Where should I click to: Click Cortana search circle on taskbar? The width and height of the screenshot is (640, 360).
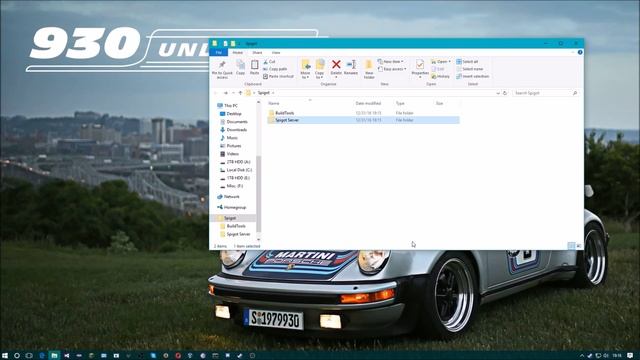[x=17, y=356]
